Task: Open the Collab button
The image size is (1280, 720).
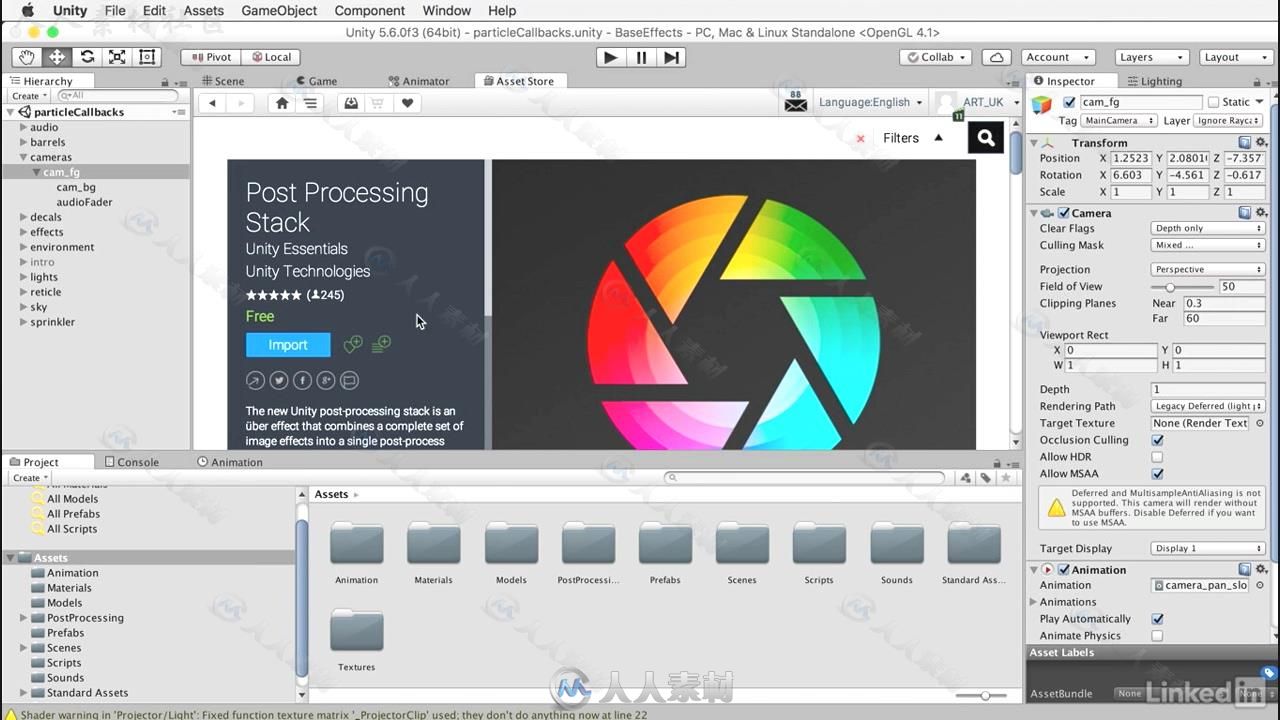Action: [x=936, y=57]
